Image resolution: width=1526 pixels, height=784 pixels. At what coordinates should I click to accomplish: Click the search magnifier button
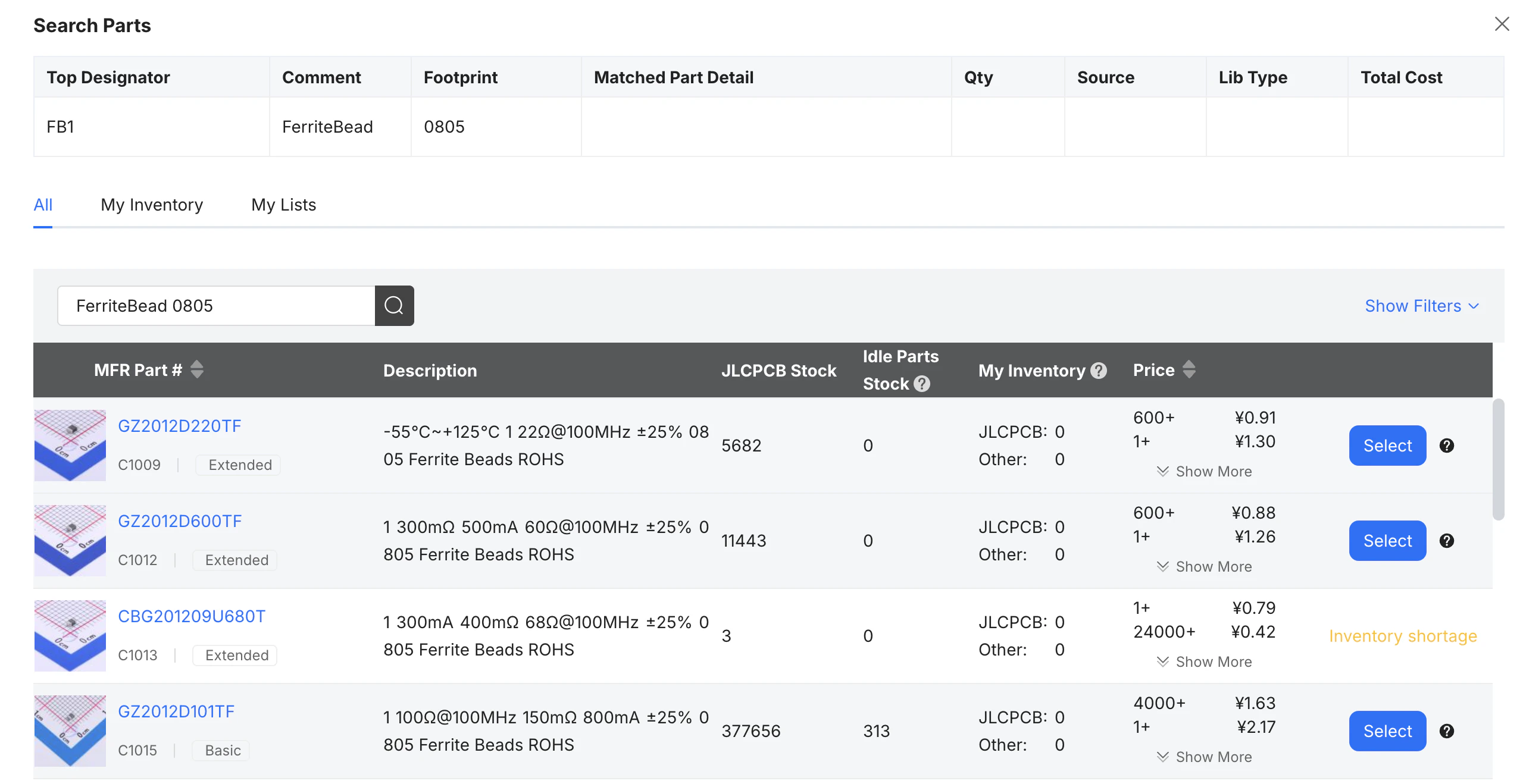tap(394, 306)
